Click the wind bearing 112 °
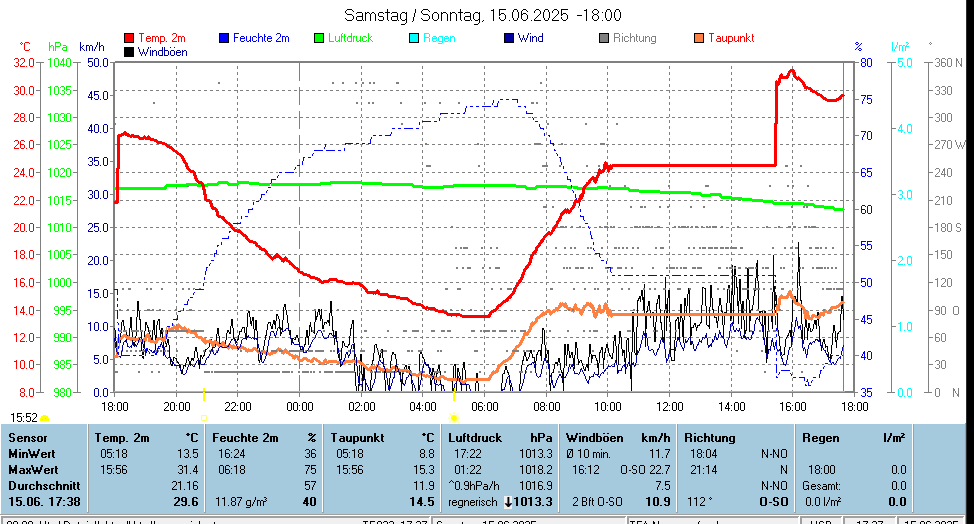Viewport: 974px width, 524px height. click(x=699, y=502)
